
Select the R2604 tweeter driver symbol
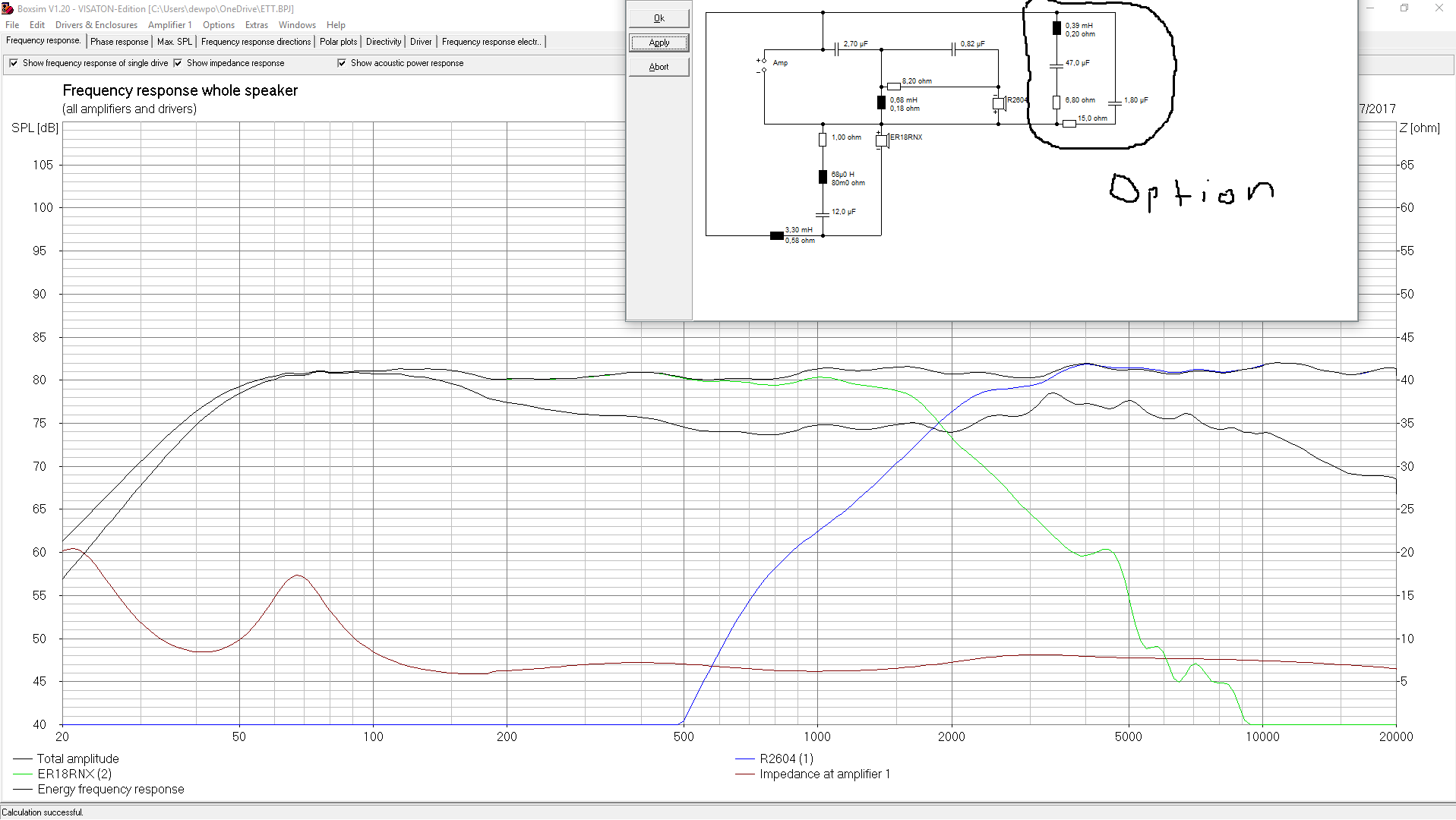pos(999,103)
